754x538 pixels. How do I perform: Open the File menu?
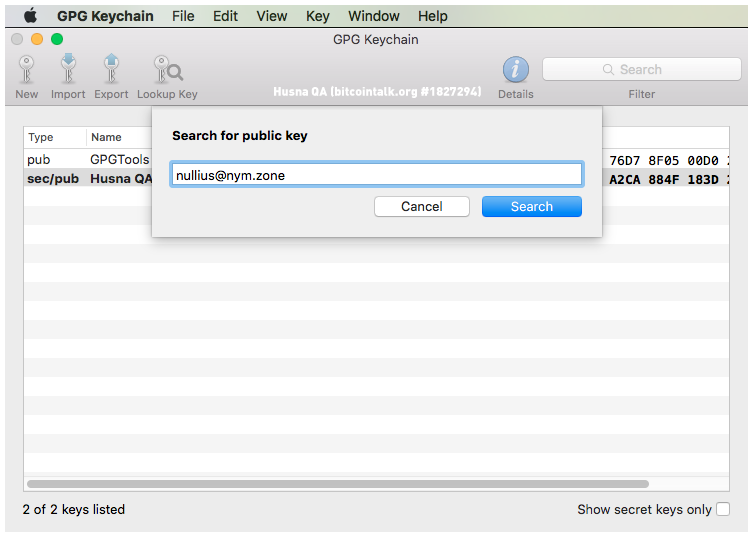pos(183,16)
